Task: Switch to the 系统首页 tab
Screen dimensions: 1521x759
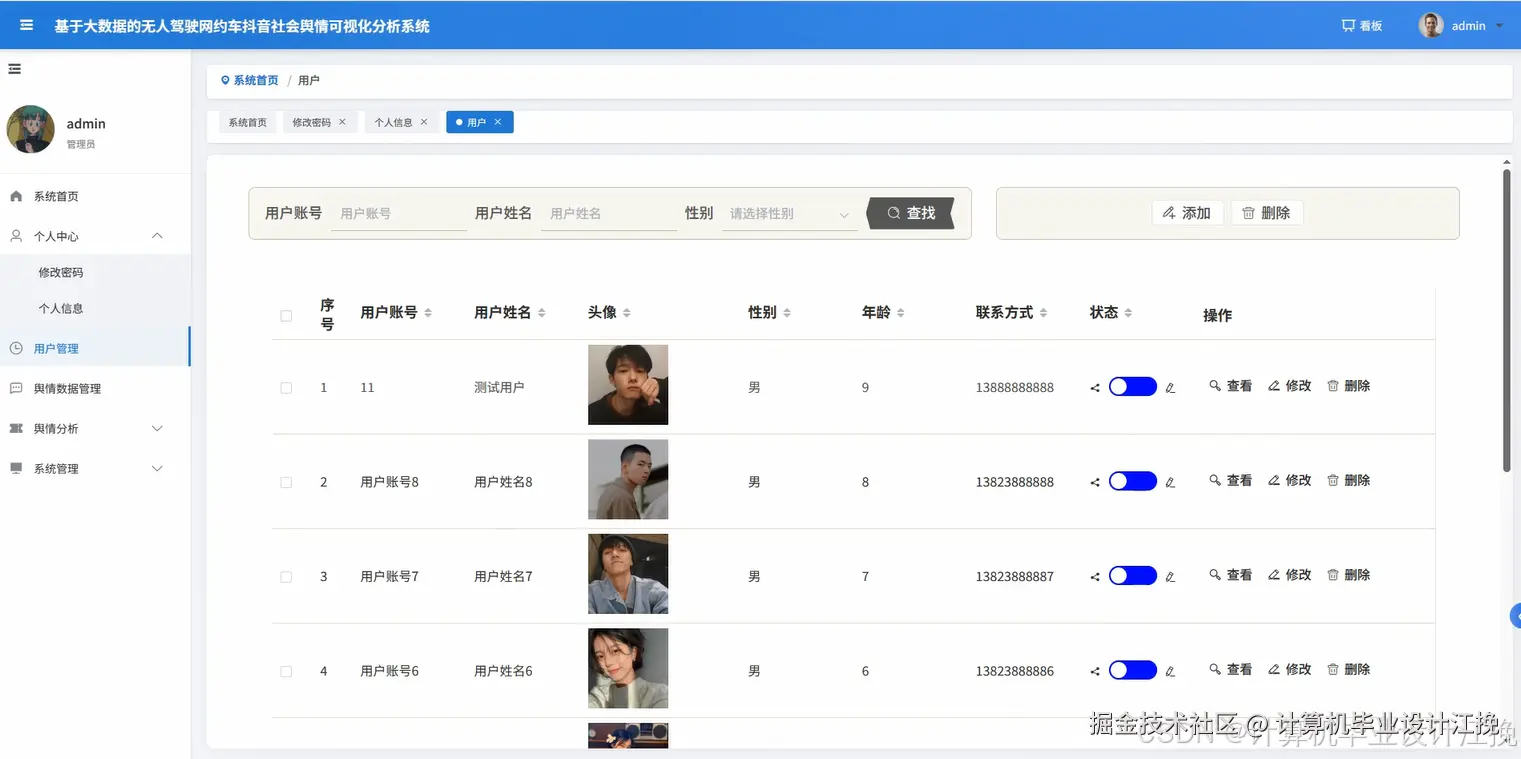Action: pyautogui.click(x=247, y=121)
